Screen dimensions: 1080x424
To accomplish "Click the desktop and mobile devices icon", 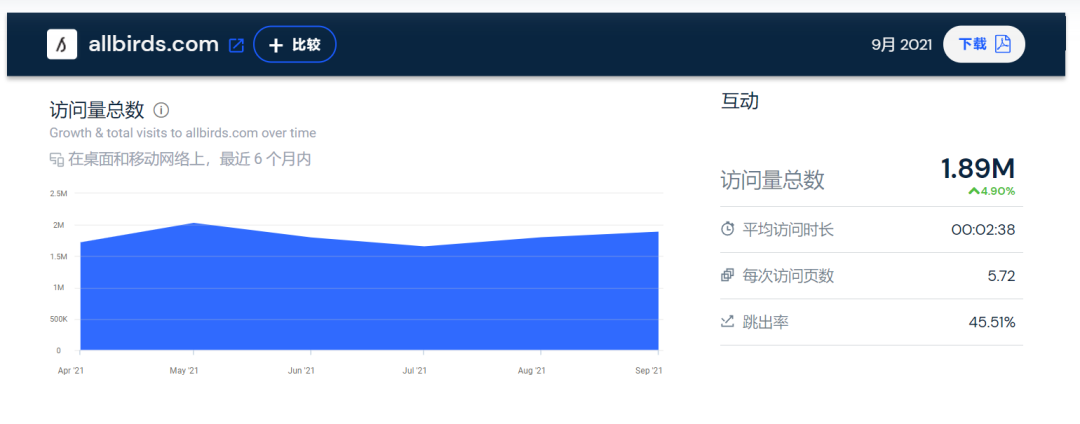I will tap(56, 160).
